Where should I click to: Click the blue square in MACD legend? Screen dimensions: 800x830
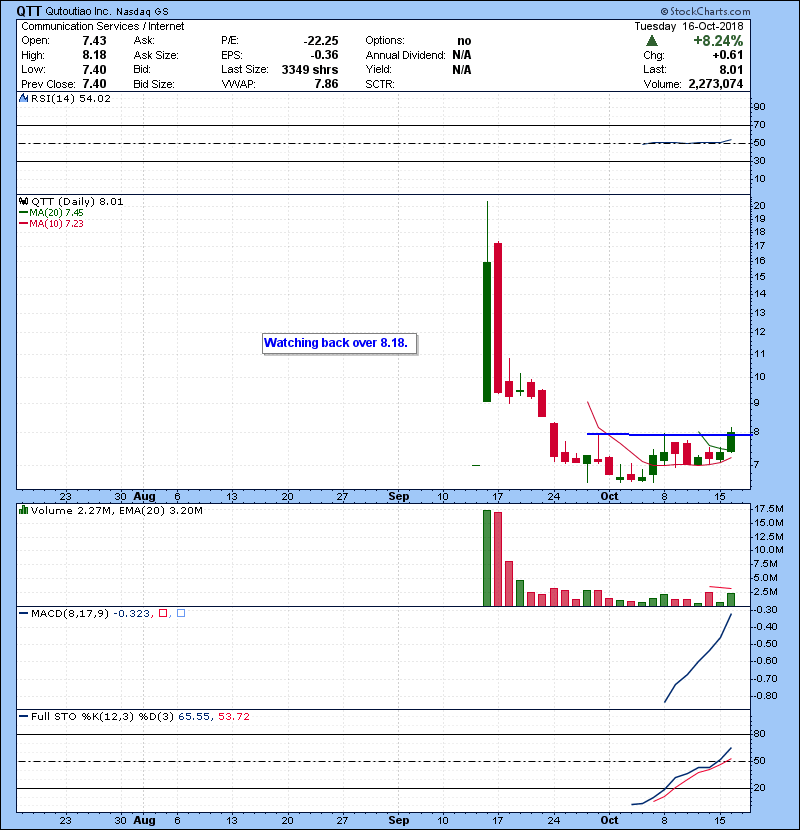pyautogui.click(x=181, y=613)
